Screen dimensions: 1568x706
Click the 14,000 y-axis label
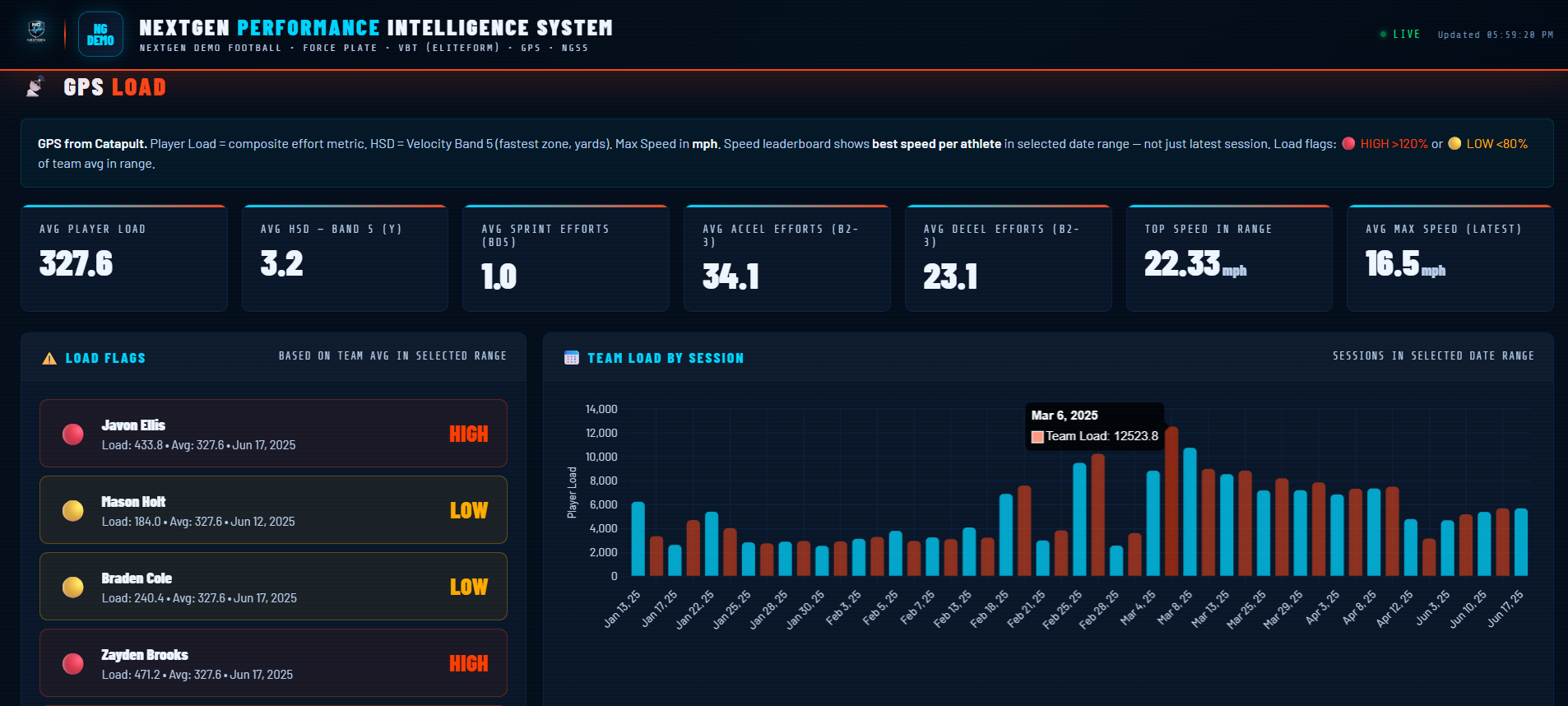pos(601,409)
